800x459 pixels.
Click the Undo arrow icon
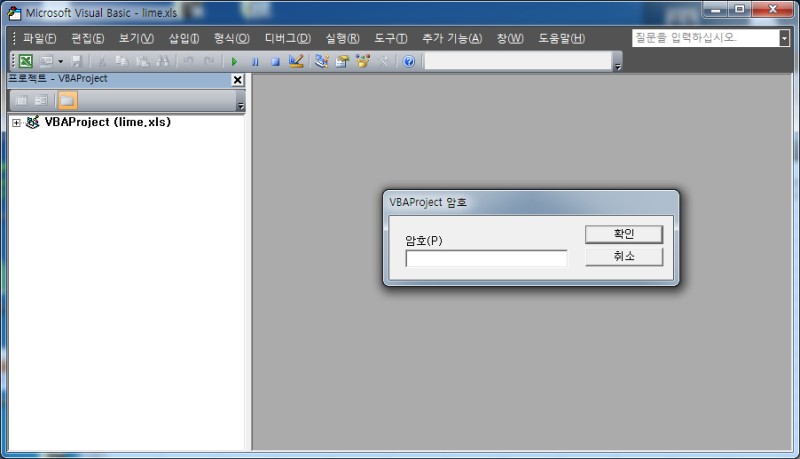pyautogui.click(x=189, y=61)
